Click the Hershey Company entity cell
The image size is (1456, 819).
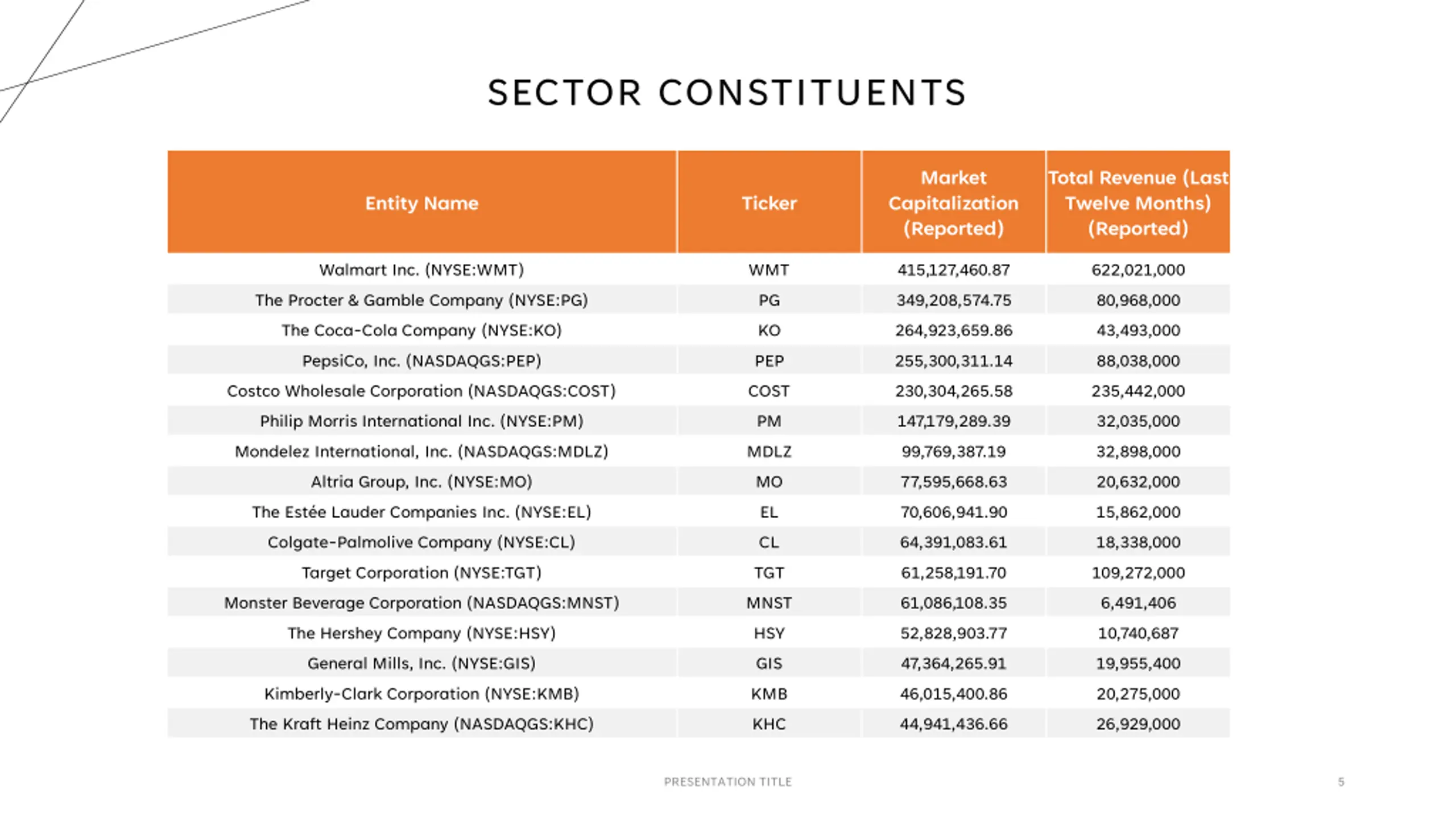[x=421, y=633]
